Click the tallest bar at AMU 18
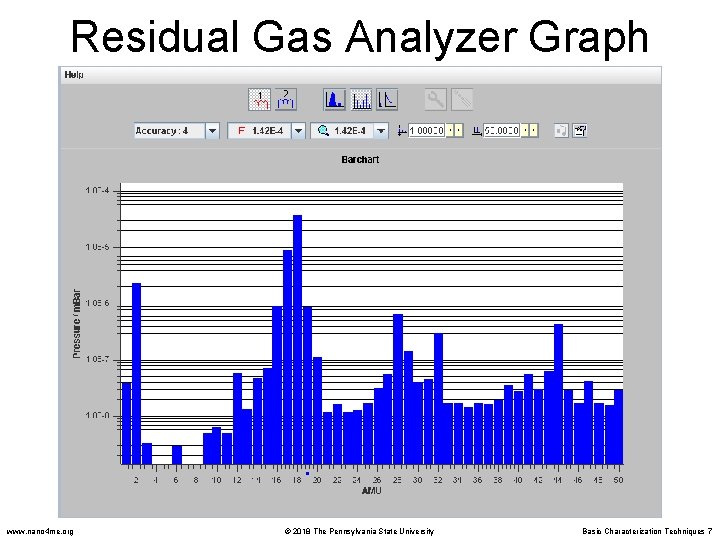This screenshot has width=720, height=540. pos(298,340)
